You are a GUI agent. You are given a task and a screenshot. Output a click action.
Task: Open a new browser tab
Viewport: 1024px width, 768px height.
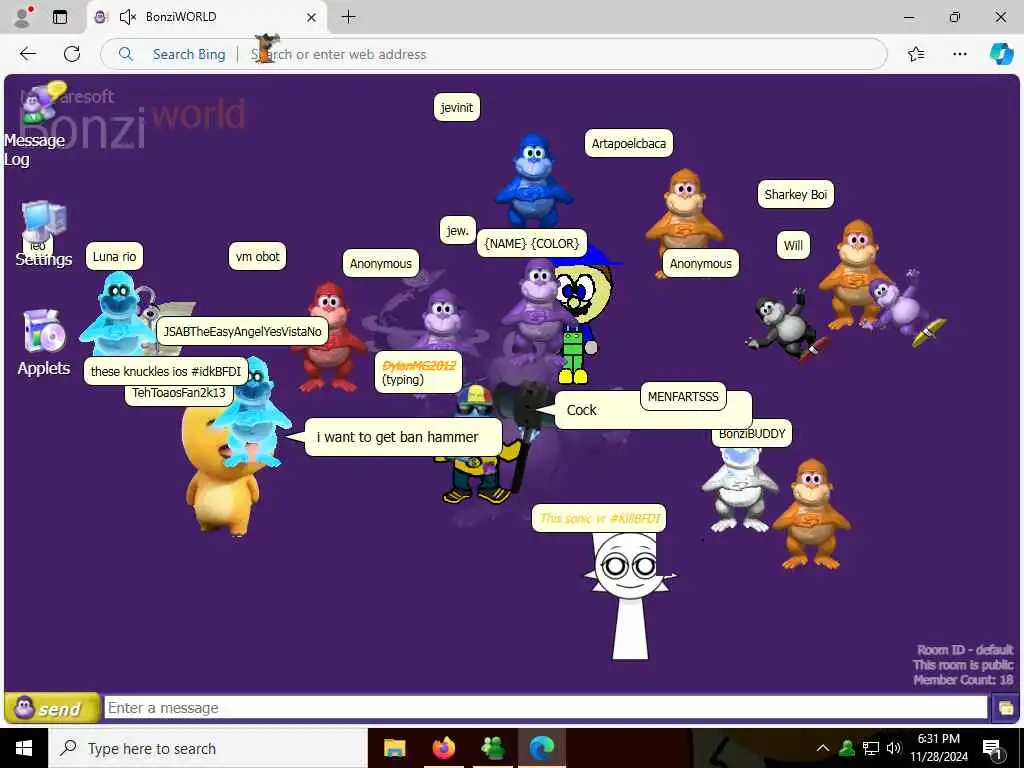(x=348, y=17)
